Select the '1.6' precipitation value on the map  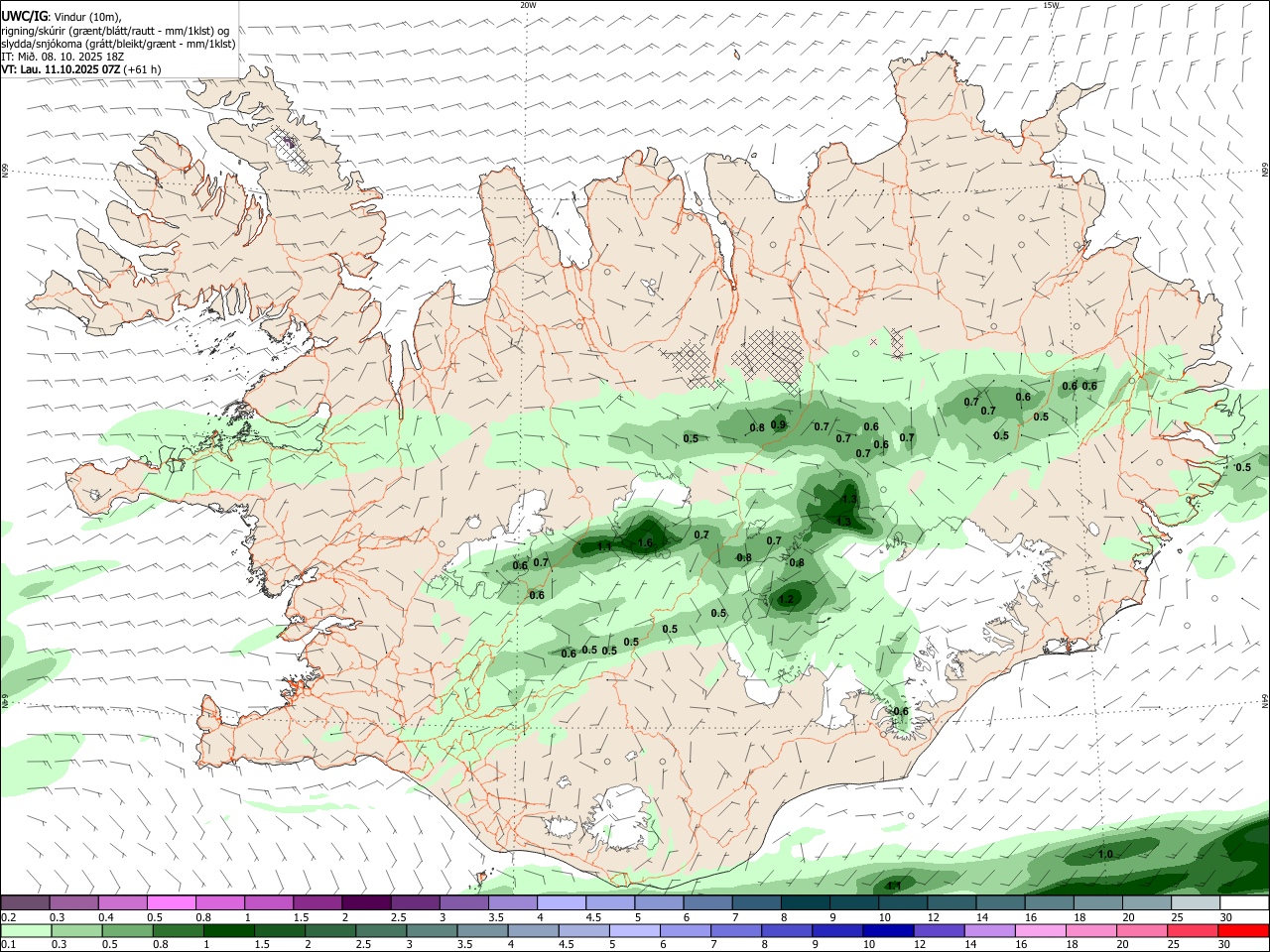coord(645,543)
